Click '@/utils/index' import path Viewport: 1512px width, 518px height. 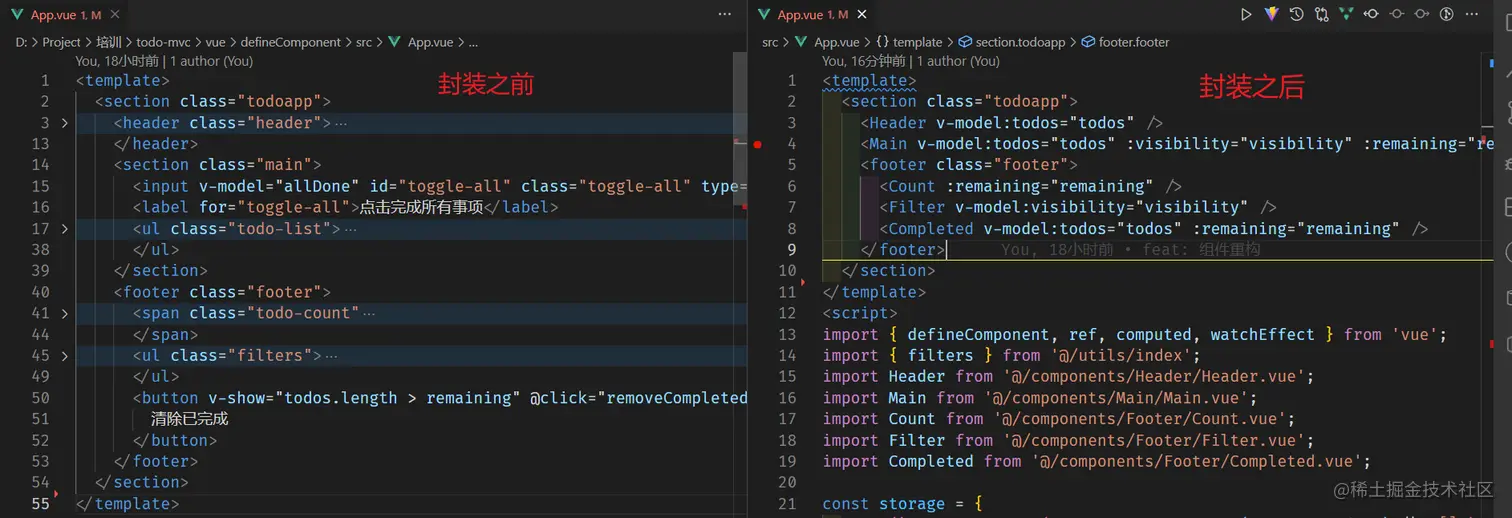pos(1120,356)
